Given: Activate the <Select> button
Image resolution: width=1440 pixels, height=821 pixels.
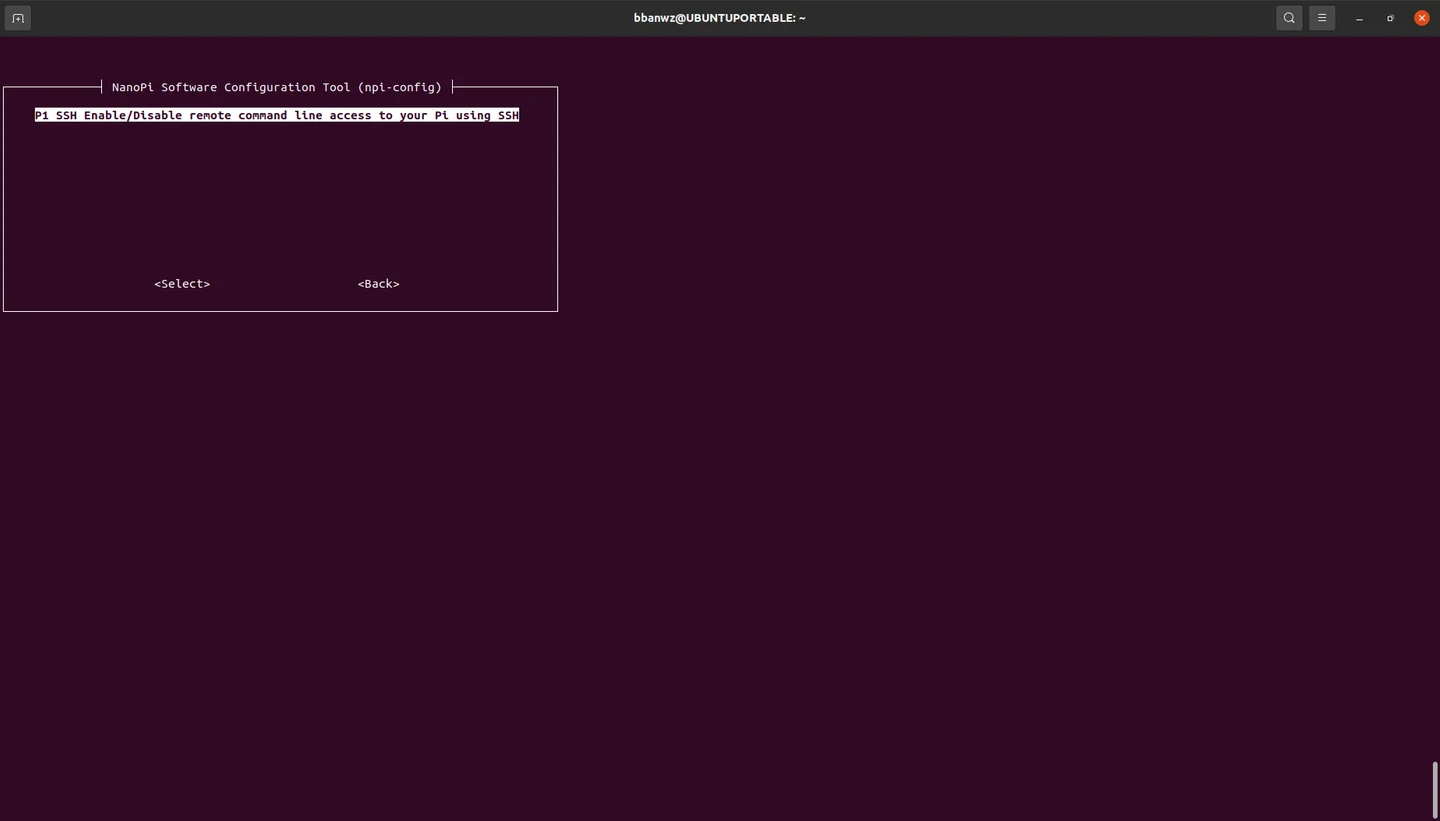Looking at the screenshot, I should click(x=182, y=284).
